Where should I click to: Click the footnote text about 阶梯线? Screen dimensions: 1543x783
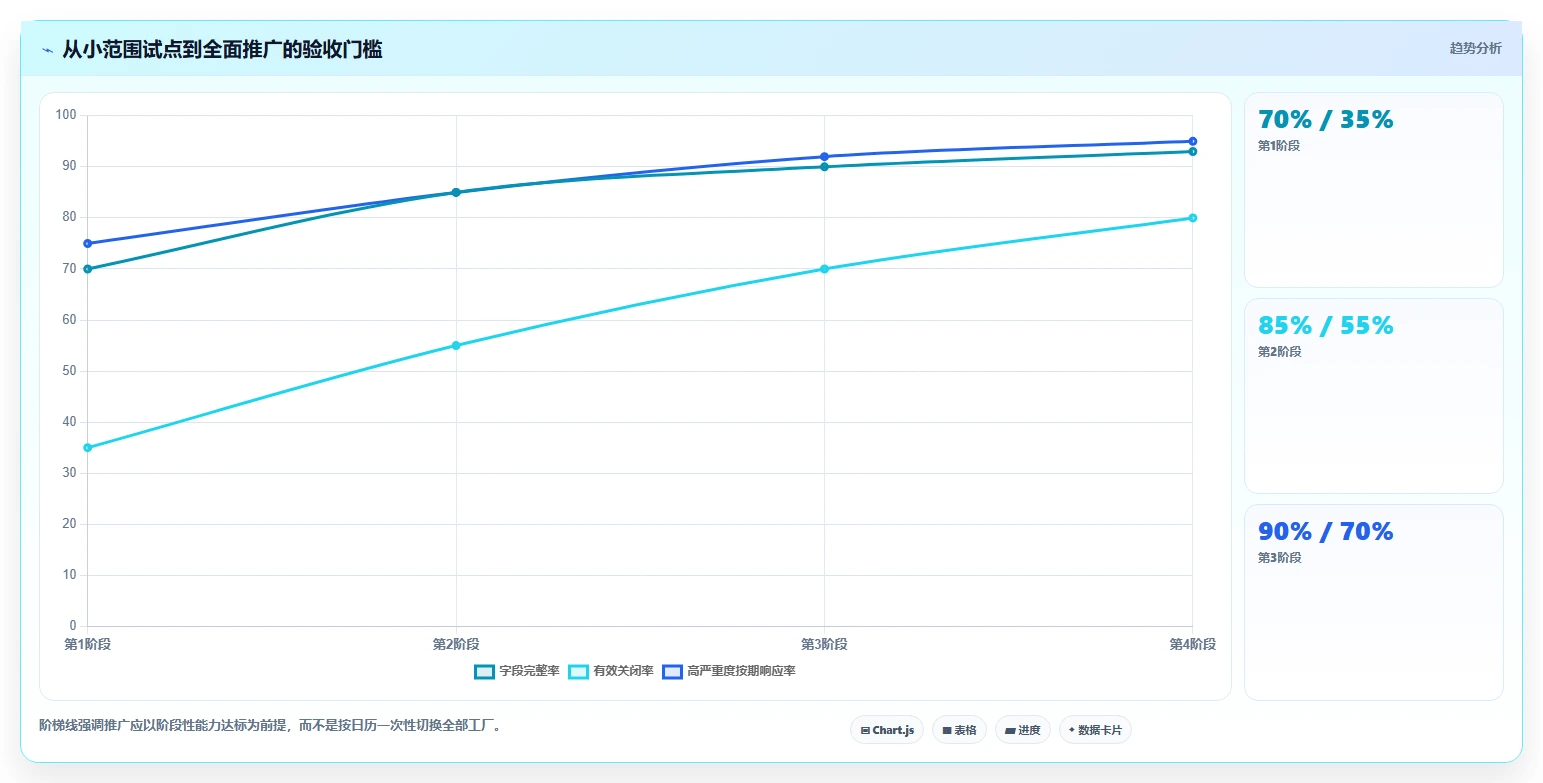(271, 726)
